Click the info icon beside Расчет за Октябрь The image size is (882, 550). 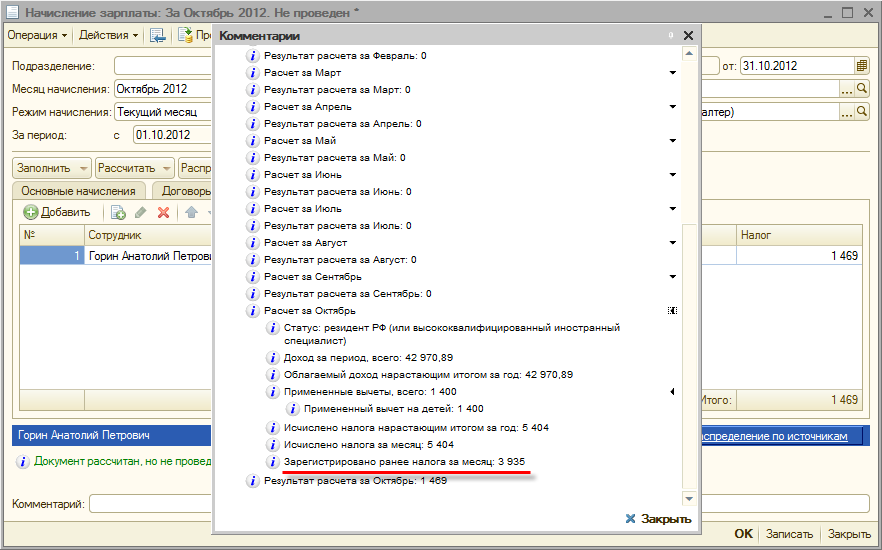click(x=253, y=311)
